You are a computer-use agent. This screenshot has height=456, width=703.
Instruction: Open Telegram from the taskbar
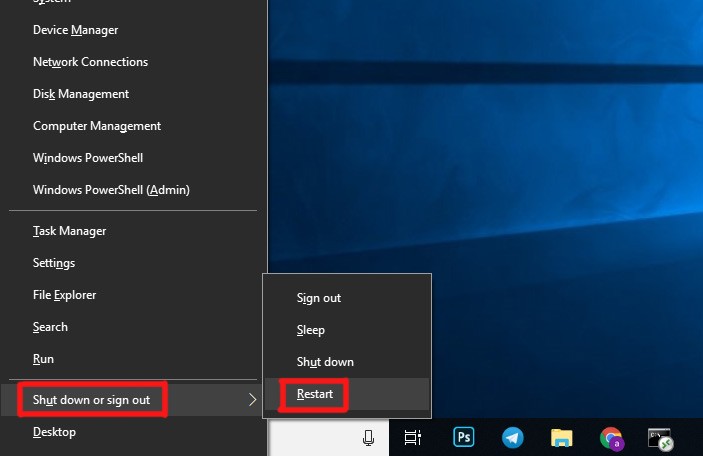(x=513, y=438)
